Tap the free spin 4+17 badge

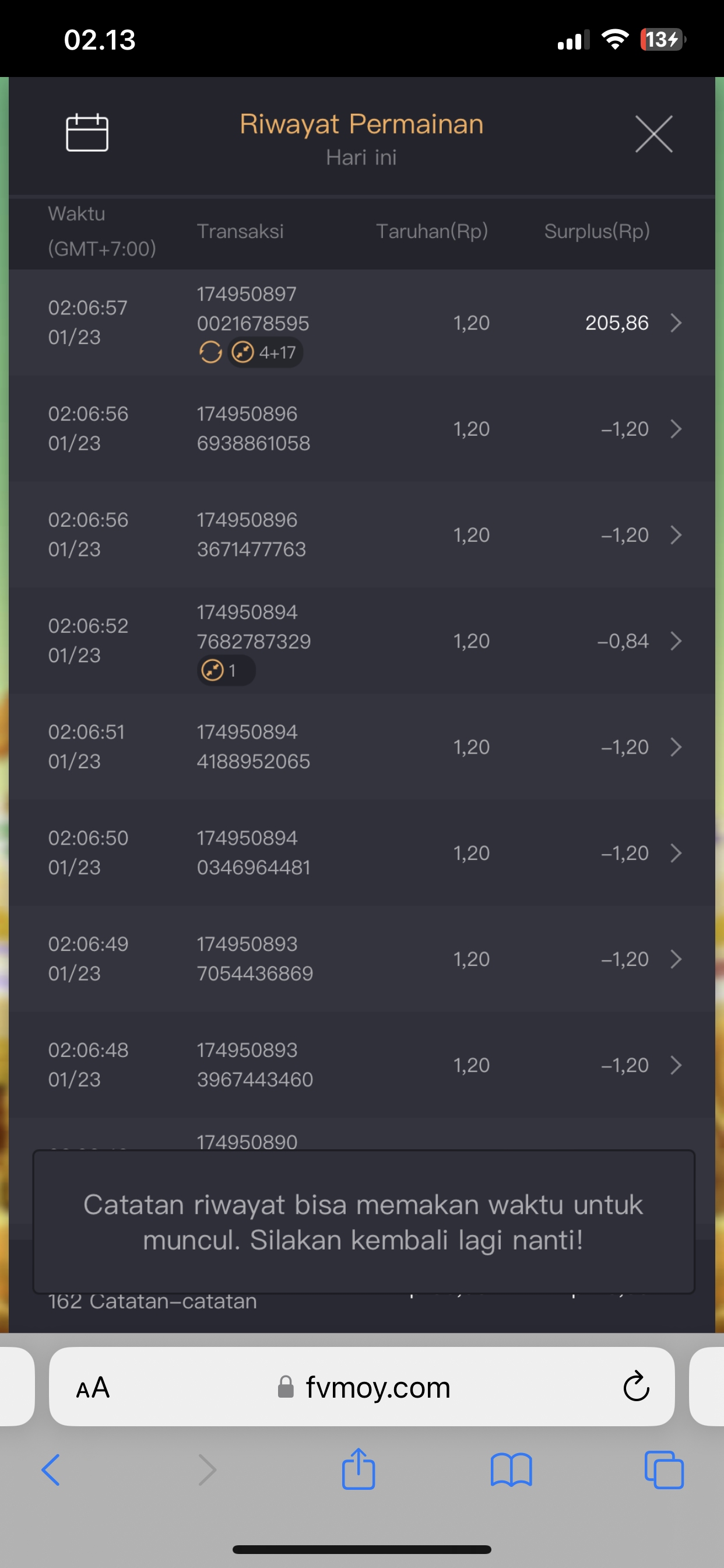click(265, 352)
